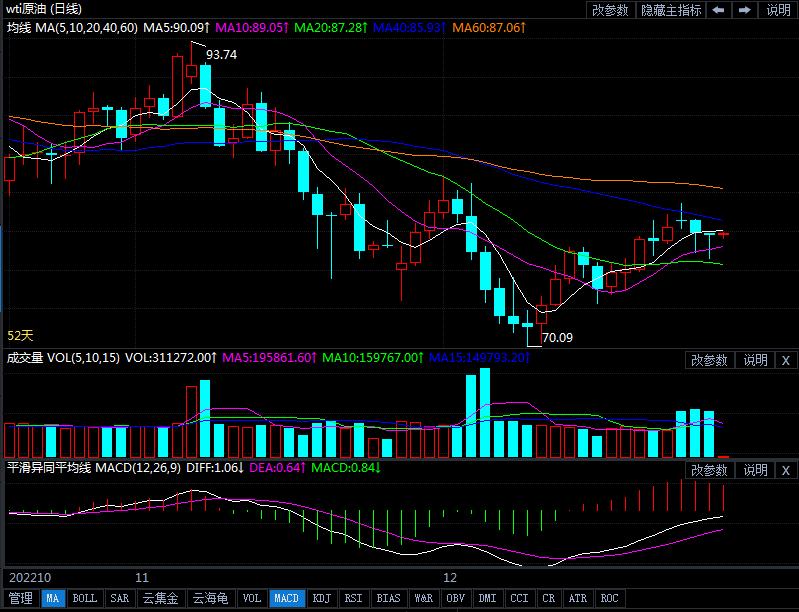Open main chart parameter settings (改参数)
Image resolution: width=799 pixels, height=612 pixels.
610,10
